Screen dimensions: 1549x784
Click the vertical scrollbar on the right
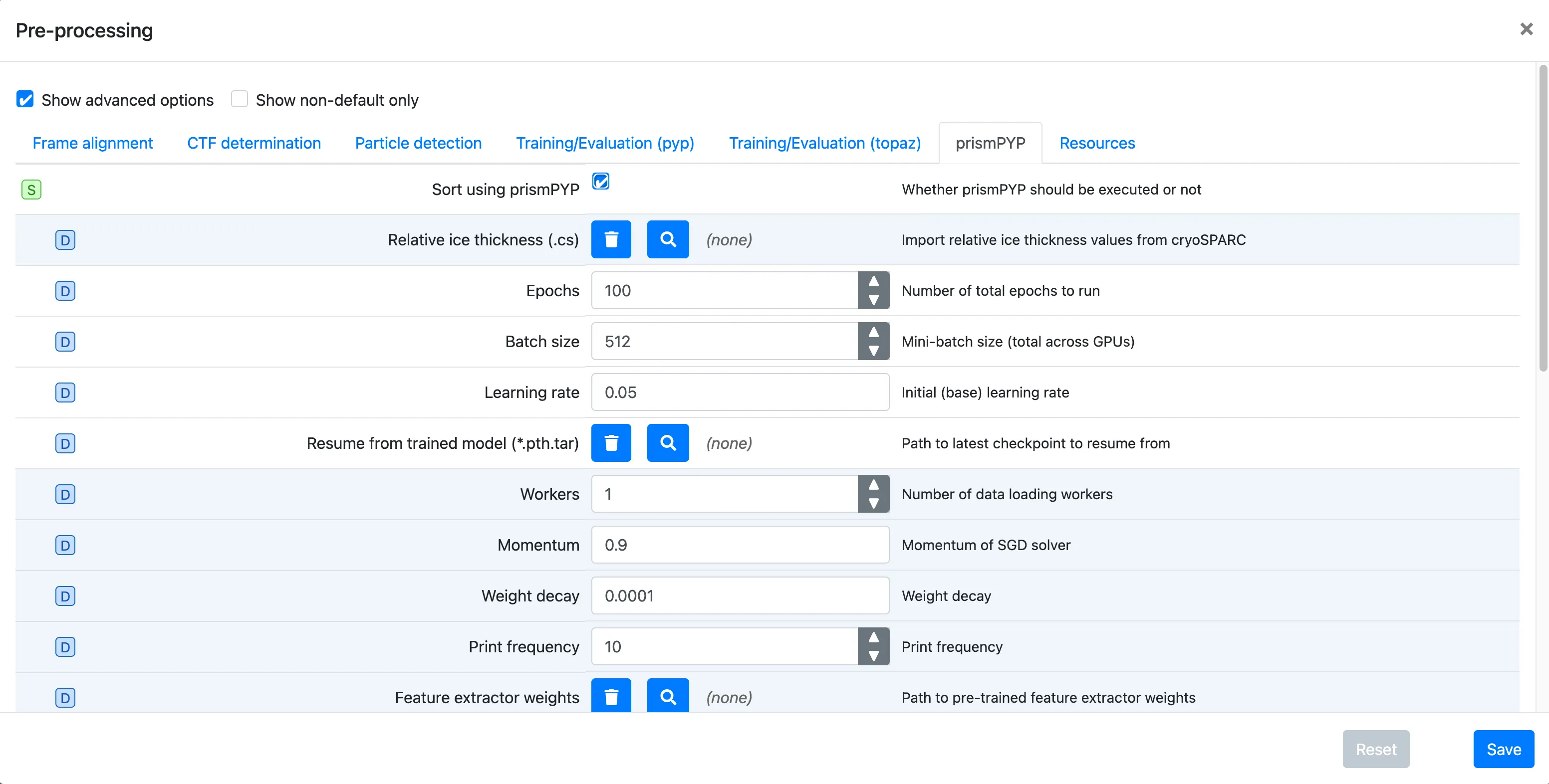(x=1543, y=219)
